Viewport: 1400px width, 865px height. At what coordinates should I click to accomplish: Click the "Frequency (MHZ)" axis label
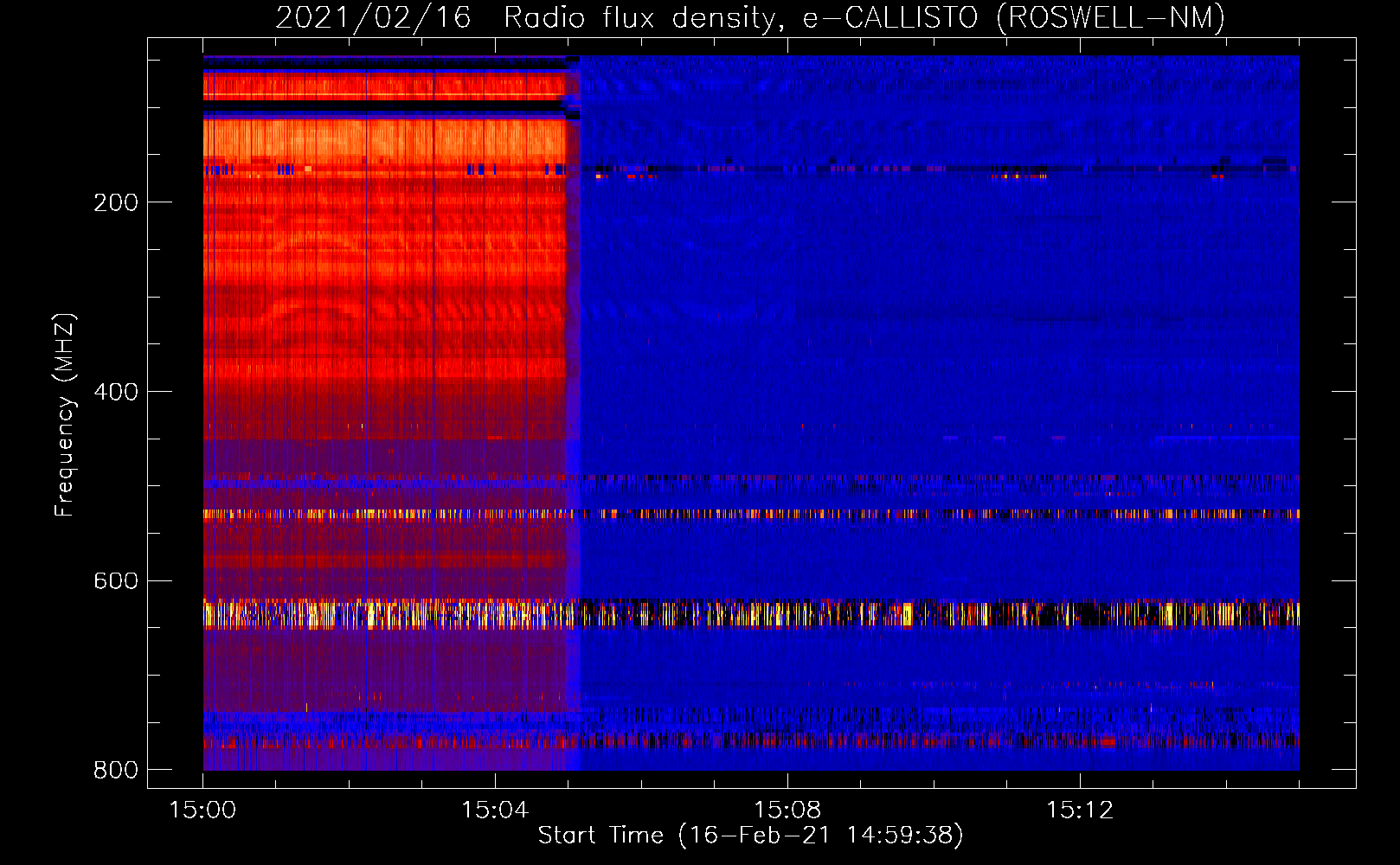pos(65,415)
